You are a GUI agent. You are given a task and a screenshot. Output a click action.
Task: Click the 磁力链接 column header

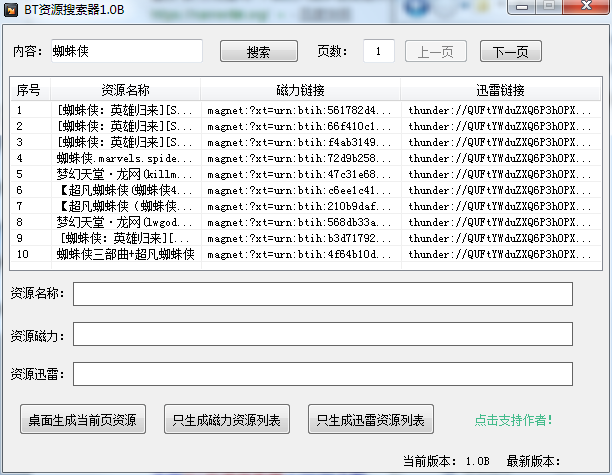coord(301,90)
